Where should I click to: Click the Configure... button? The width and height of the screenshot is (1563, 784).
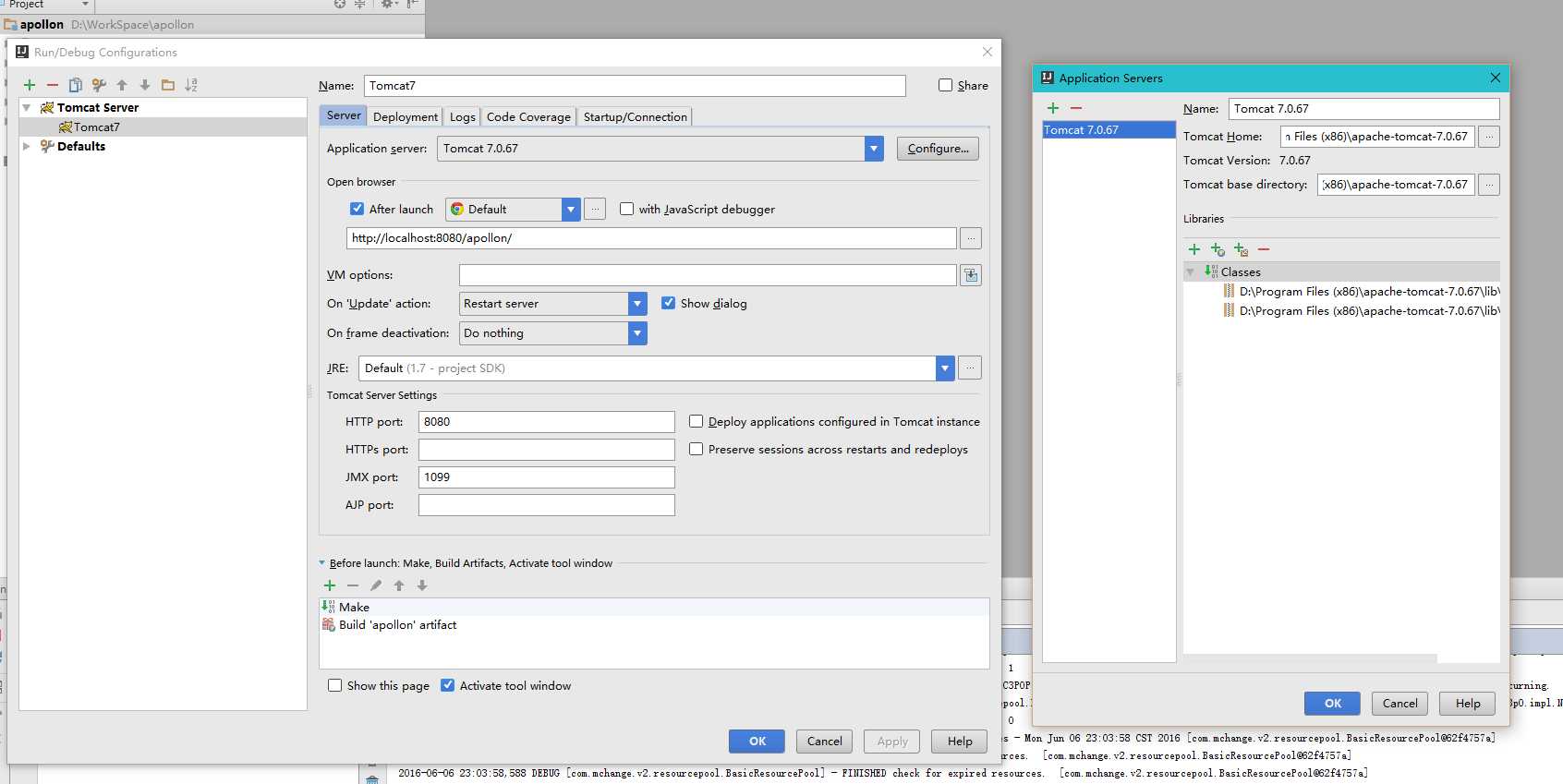[938, 149]
